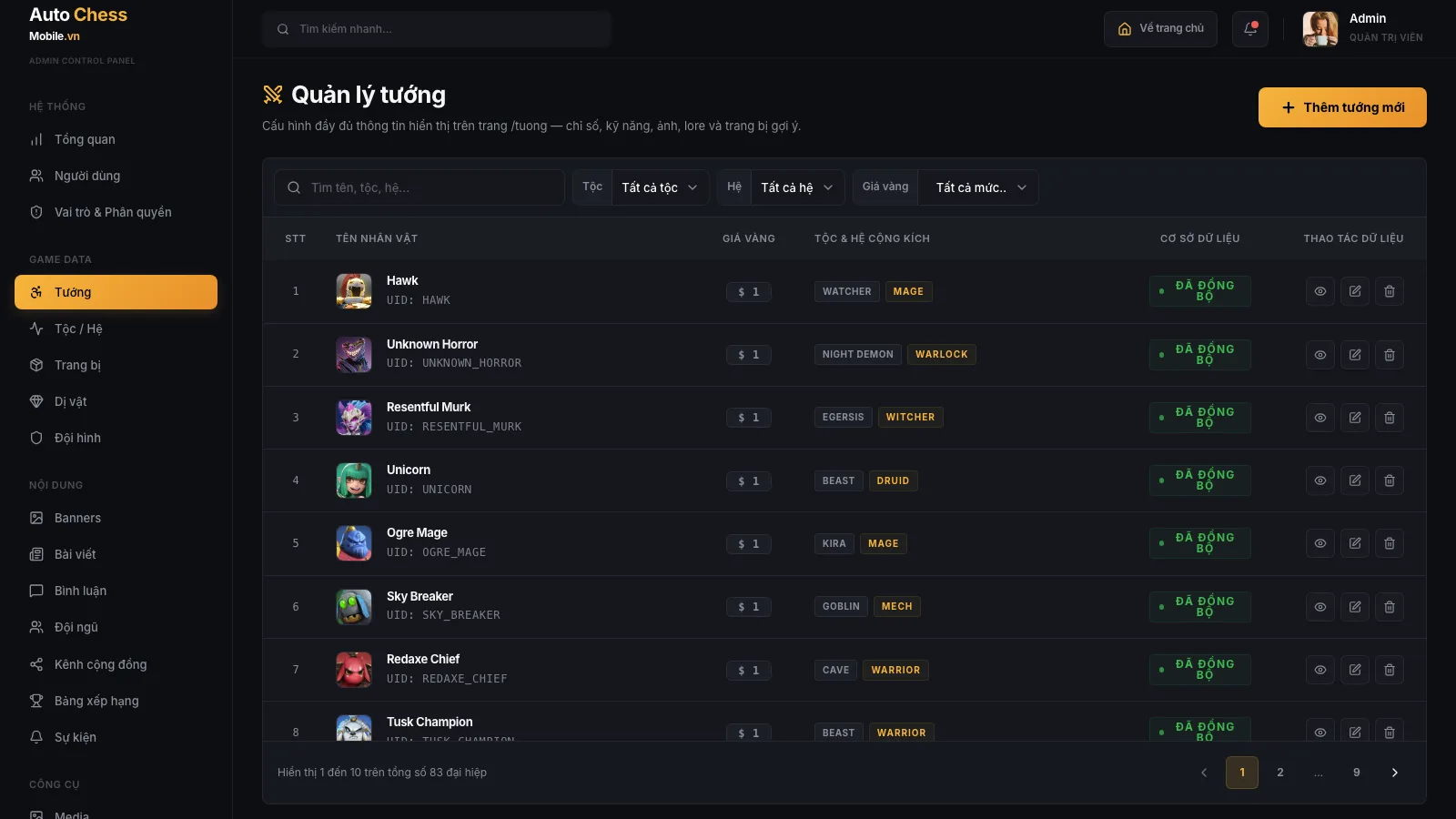Click 'Về trang chủ' button
Viewport: 1456px width, 819px height.
1160,29
